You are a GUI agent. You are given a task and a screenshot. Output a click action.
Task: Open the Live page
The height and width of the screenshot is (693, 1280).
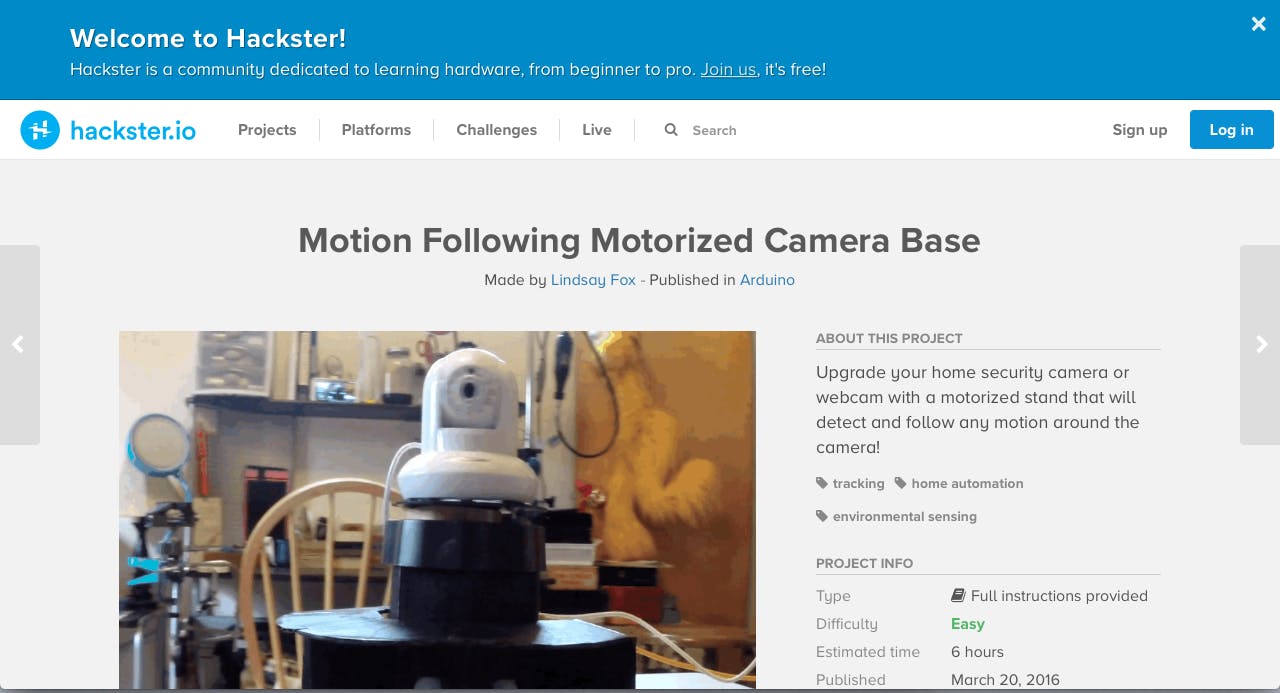(597, 130)
